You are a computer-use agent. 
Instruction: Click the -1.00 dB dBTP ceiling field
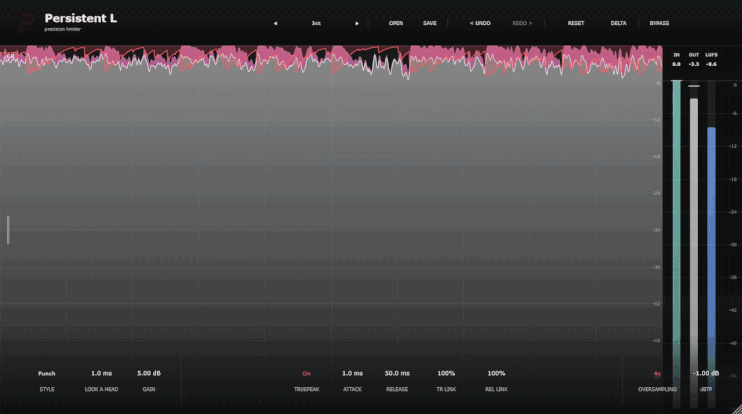[706, 373]
